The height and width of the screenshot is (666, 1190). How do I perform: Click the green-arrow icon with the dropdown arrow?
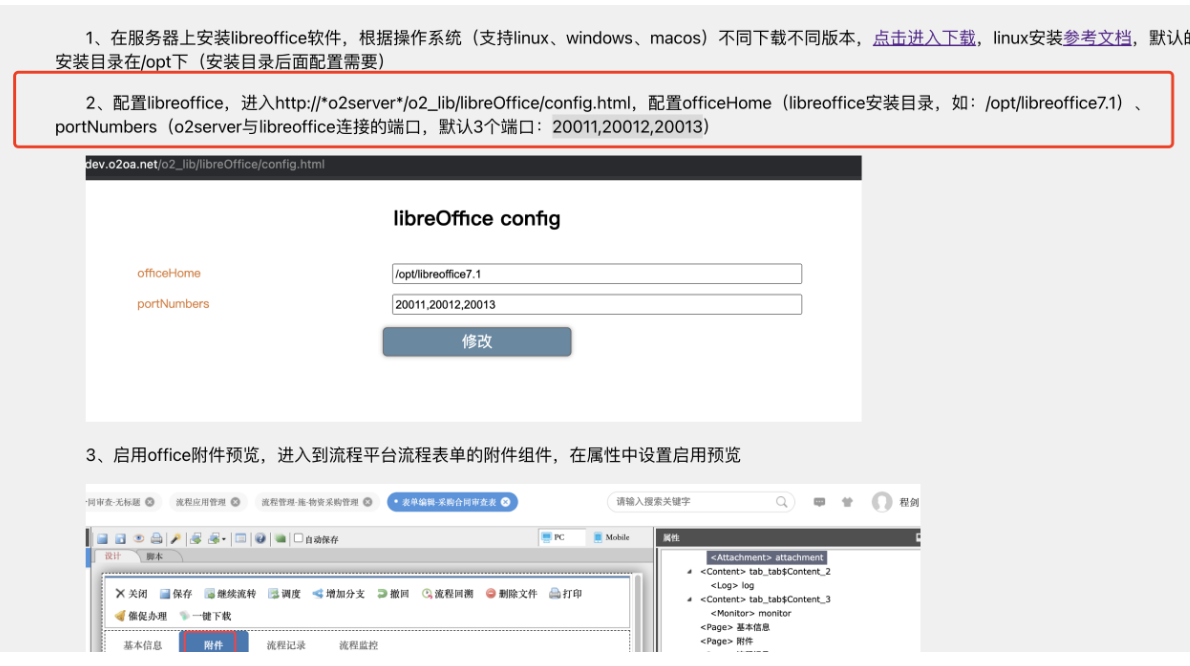pos(214,539)
